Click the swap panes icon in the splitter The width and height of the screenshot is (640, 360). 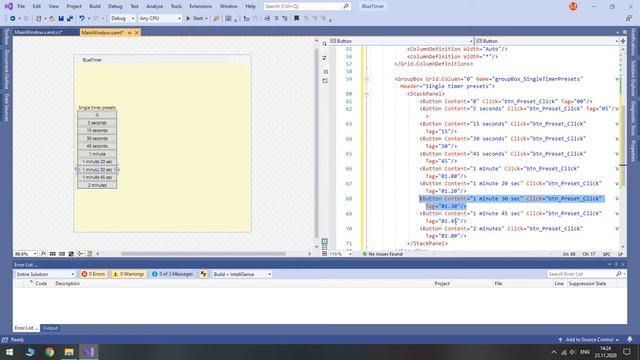click(x=324, y=58)
